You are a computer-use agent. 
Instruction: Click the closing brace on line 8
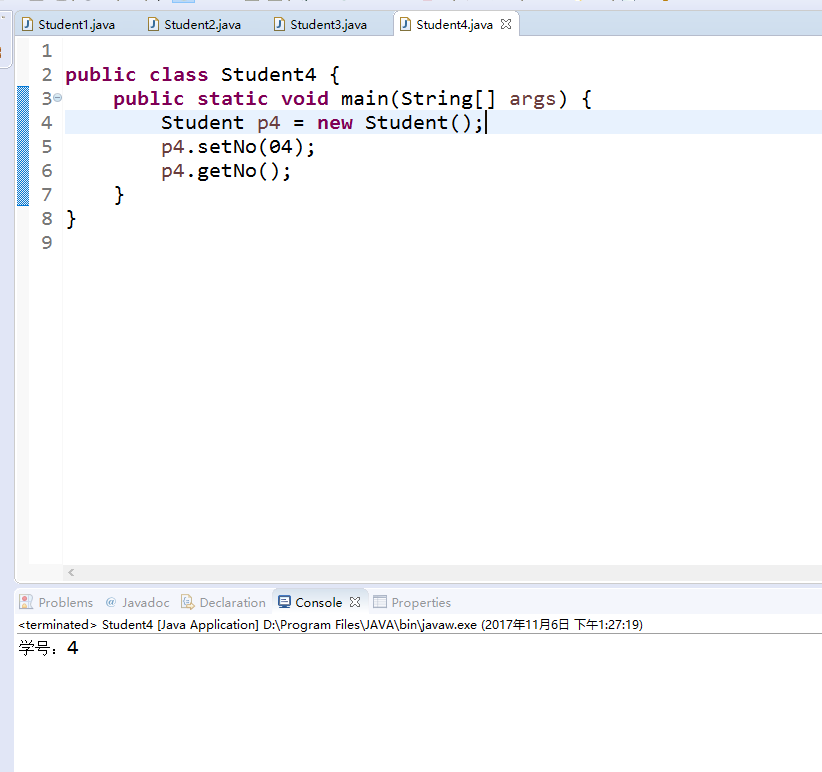coord(71,219)
